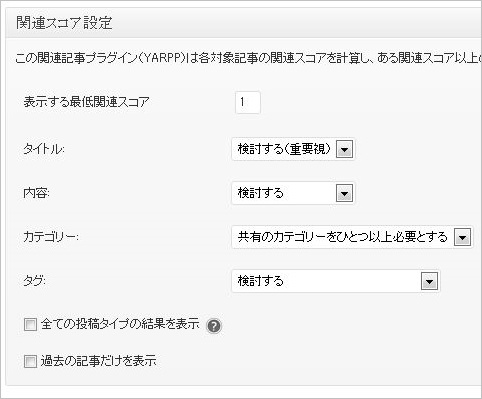Click the 過去の記事だけを表示 label text
This screenshot has height=399, width=482.
tap(98, 361)
